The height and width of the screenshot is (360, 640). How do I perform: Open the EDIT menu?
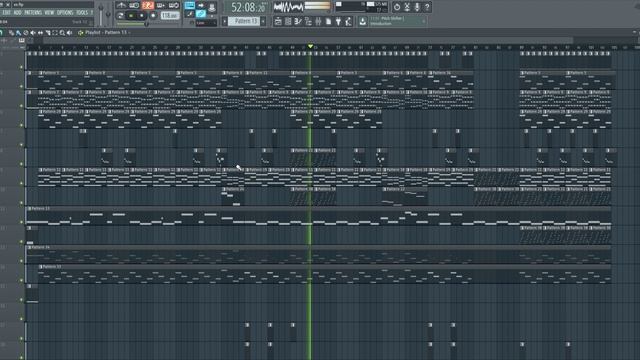pyautogui.click(x=7, y=13)
